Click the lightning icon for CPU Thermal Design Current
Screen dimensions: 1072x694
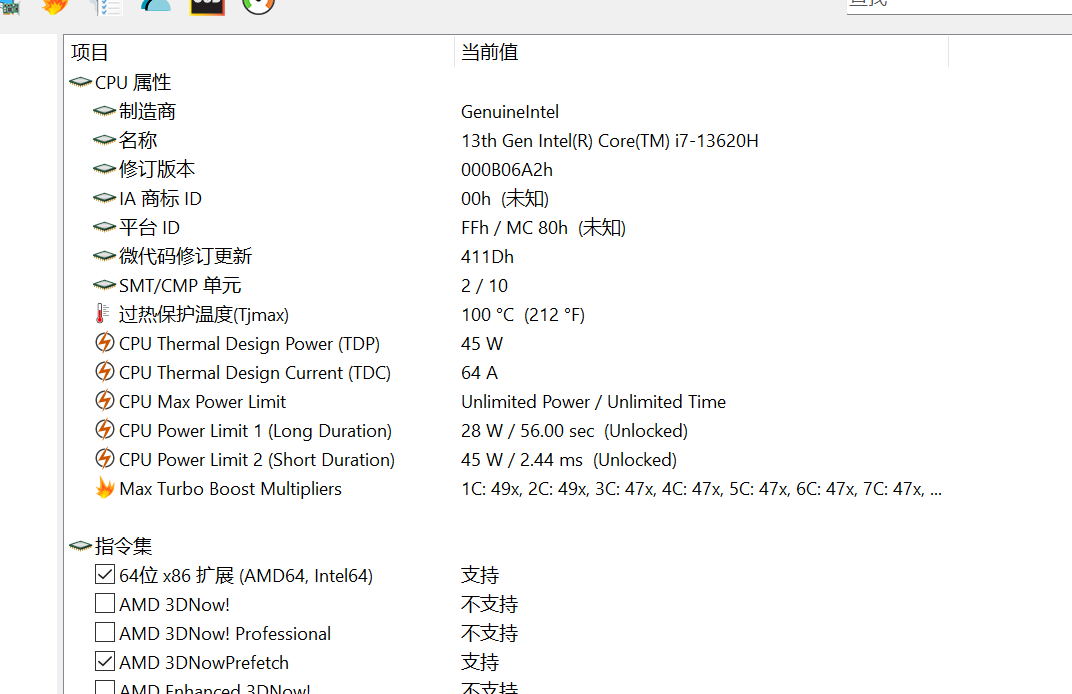pos(105,371)
